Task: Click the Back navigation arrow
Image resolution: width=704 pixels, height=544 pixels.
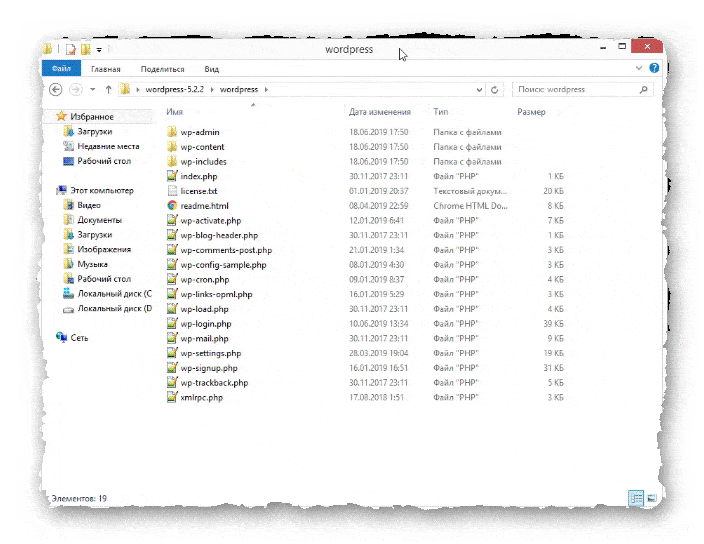Action: pos(56,89)
